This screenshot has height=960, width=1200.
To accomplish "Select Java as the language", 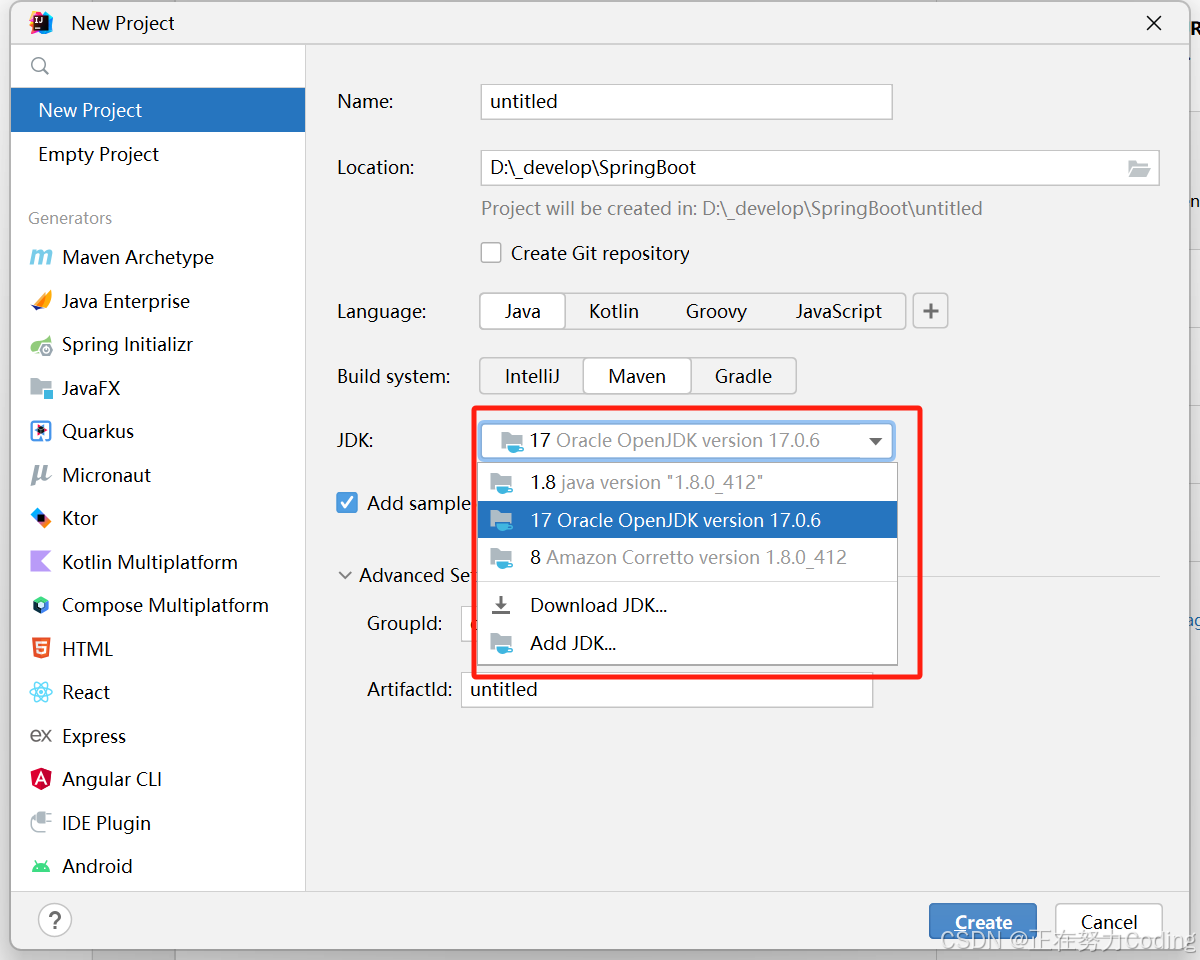I will [522, 311].
